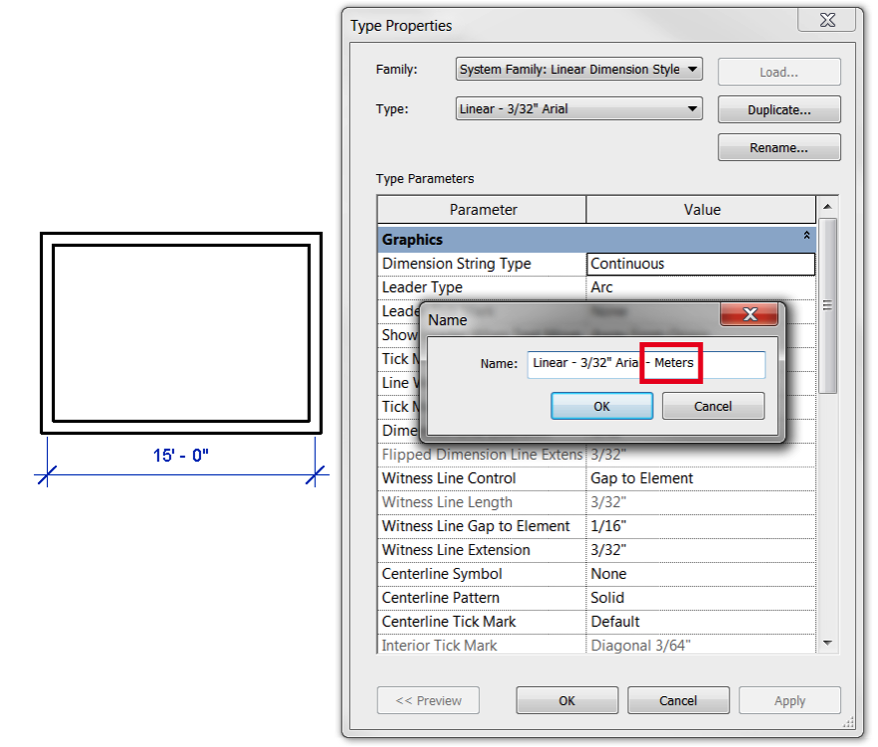Cancel the Type Properties dialog
This screenshot has height=747, width=878.
(x=678, y=700)
